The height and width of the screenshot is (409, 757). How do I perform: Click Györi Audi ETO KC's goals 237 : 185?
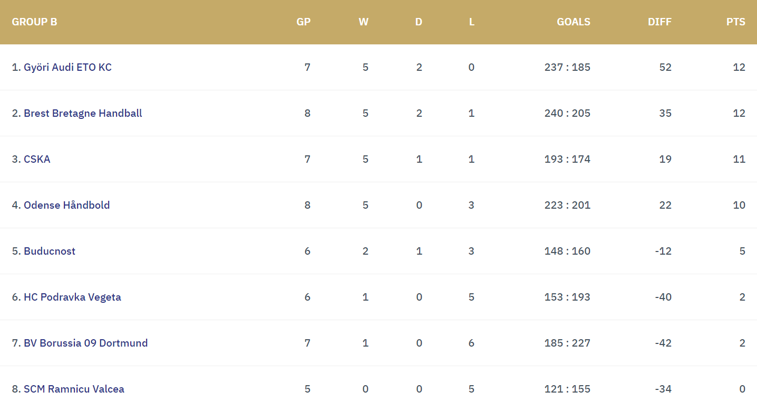[x=567, y=67]
